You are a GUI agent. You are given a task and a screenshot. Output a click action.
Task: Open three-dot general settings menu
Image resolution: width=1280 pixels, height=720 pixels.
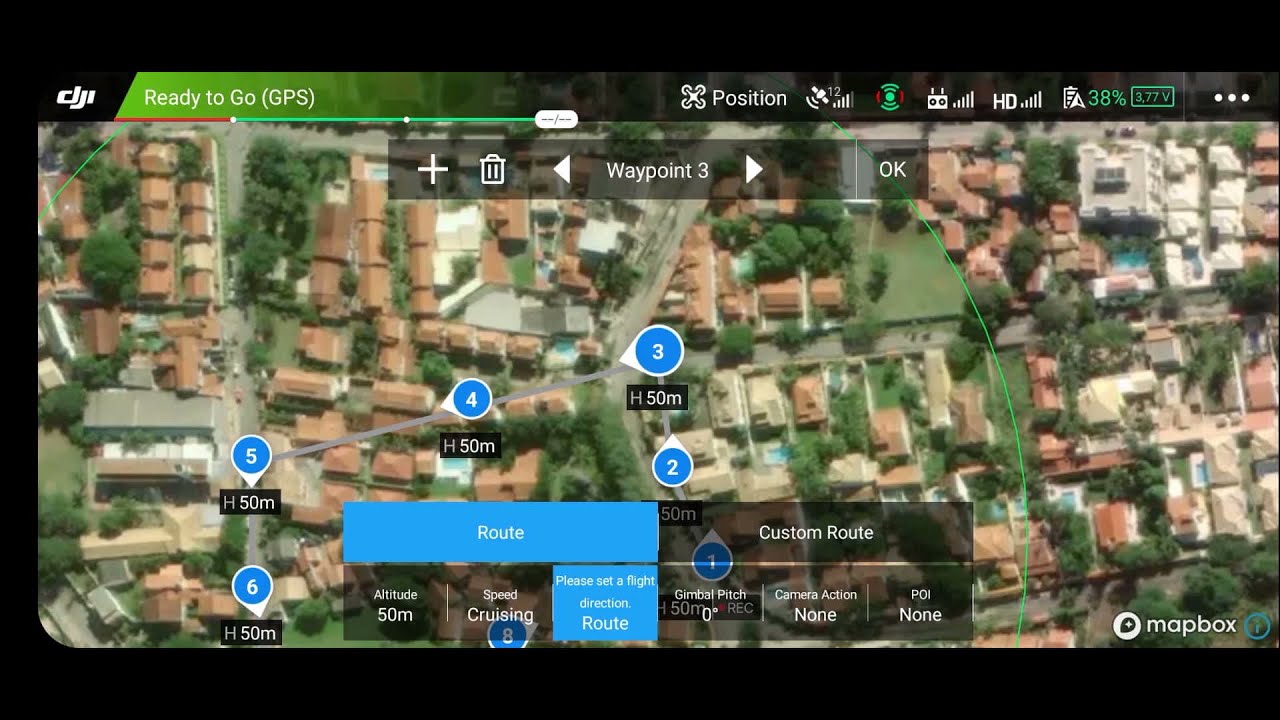point(1231,98)
